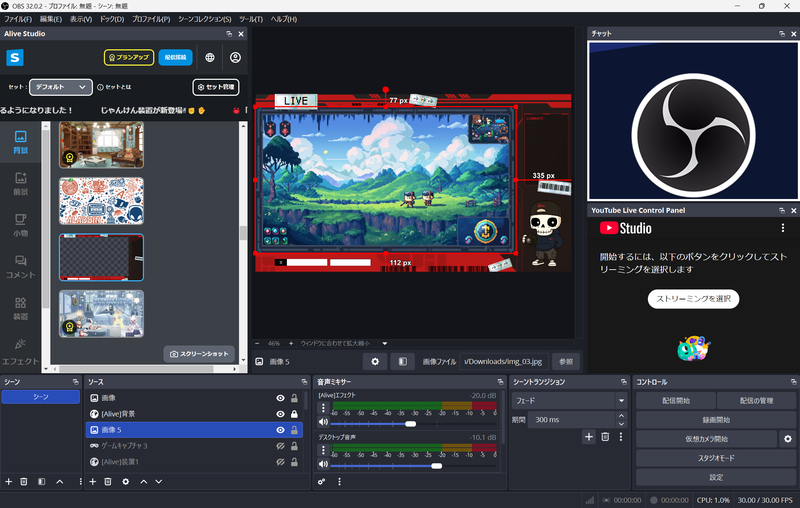The width and height of the screenshot is (800, 508).
Task: Open source properties gear in sources toolbar
Action: tap(126, 481)
